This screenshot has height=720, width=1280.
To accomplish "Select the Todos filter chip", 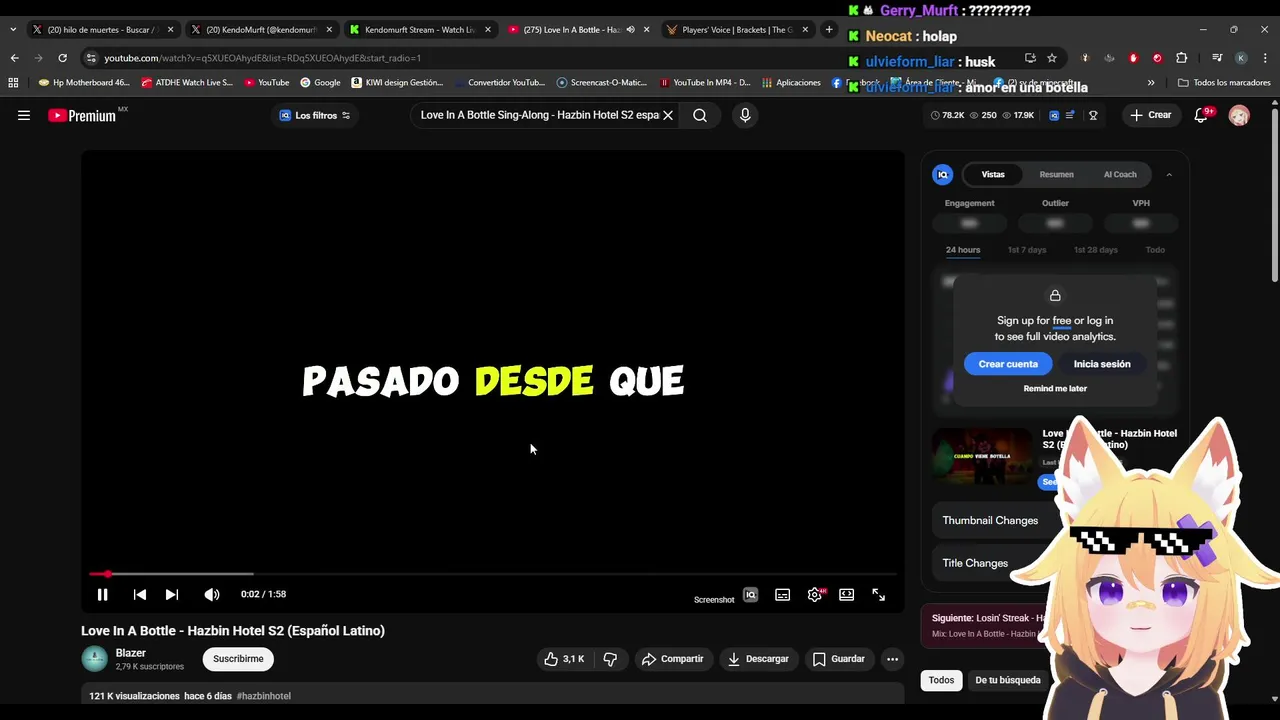I will tap(941, 680).
